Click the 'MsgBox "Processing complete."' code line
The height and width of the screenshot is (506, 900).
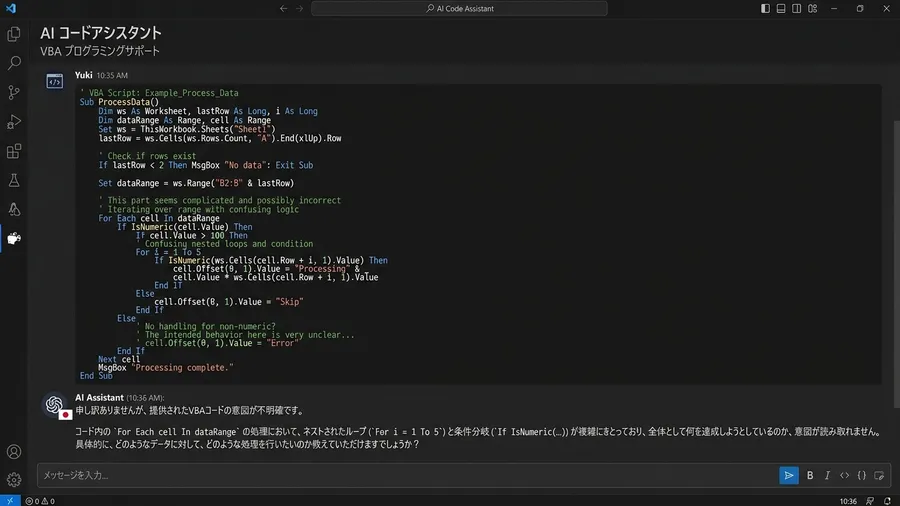165,367
